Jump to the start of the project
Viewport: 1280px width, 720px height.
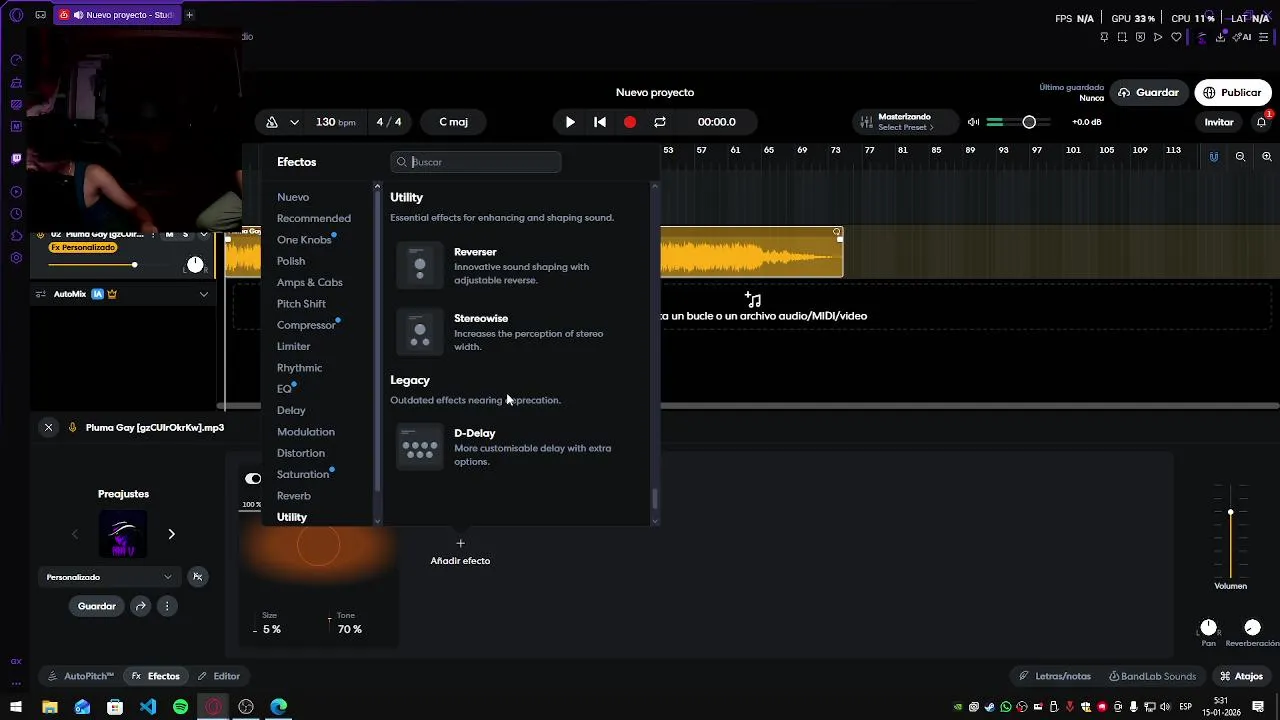coord(600,122)
